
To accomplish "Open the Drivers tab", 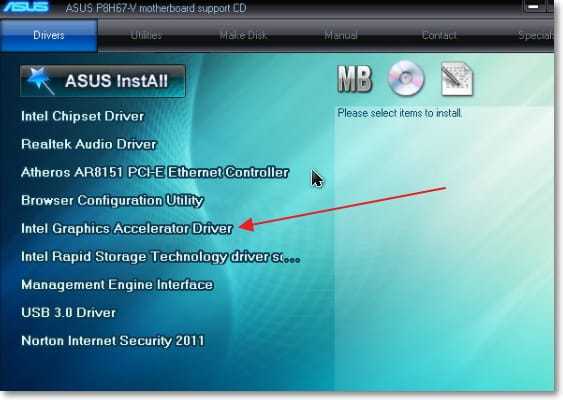I will [48, 35].
